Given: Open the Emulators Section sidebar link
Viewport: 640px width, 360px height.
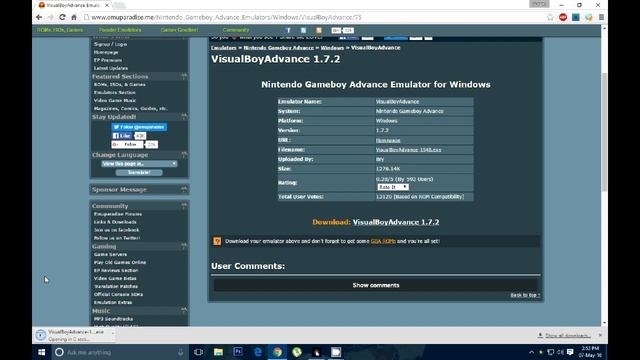Looking at the screenshot, I should [x=115, y=92].
